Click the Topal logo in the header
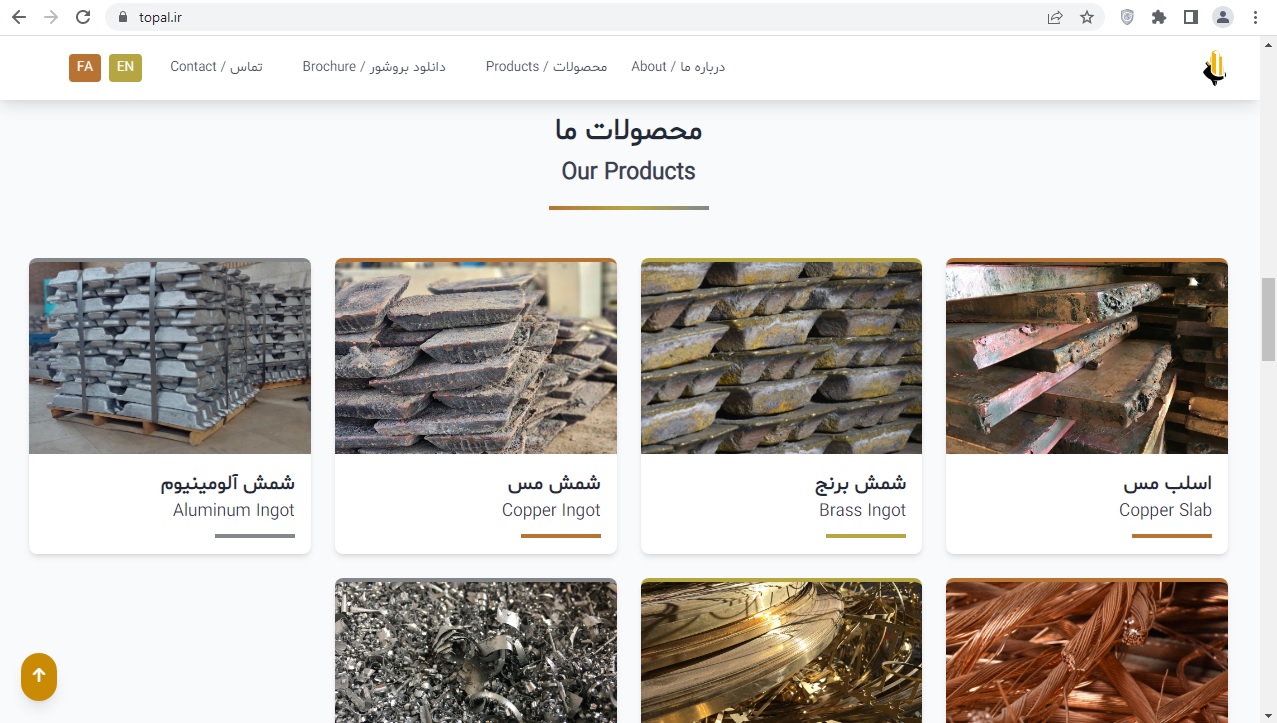 coord(1214,68)
